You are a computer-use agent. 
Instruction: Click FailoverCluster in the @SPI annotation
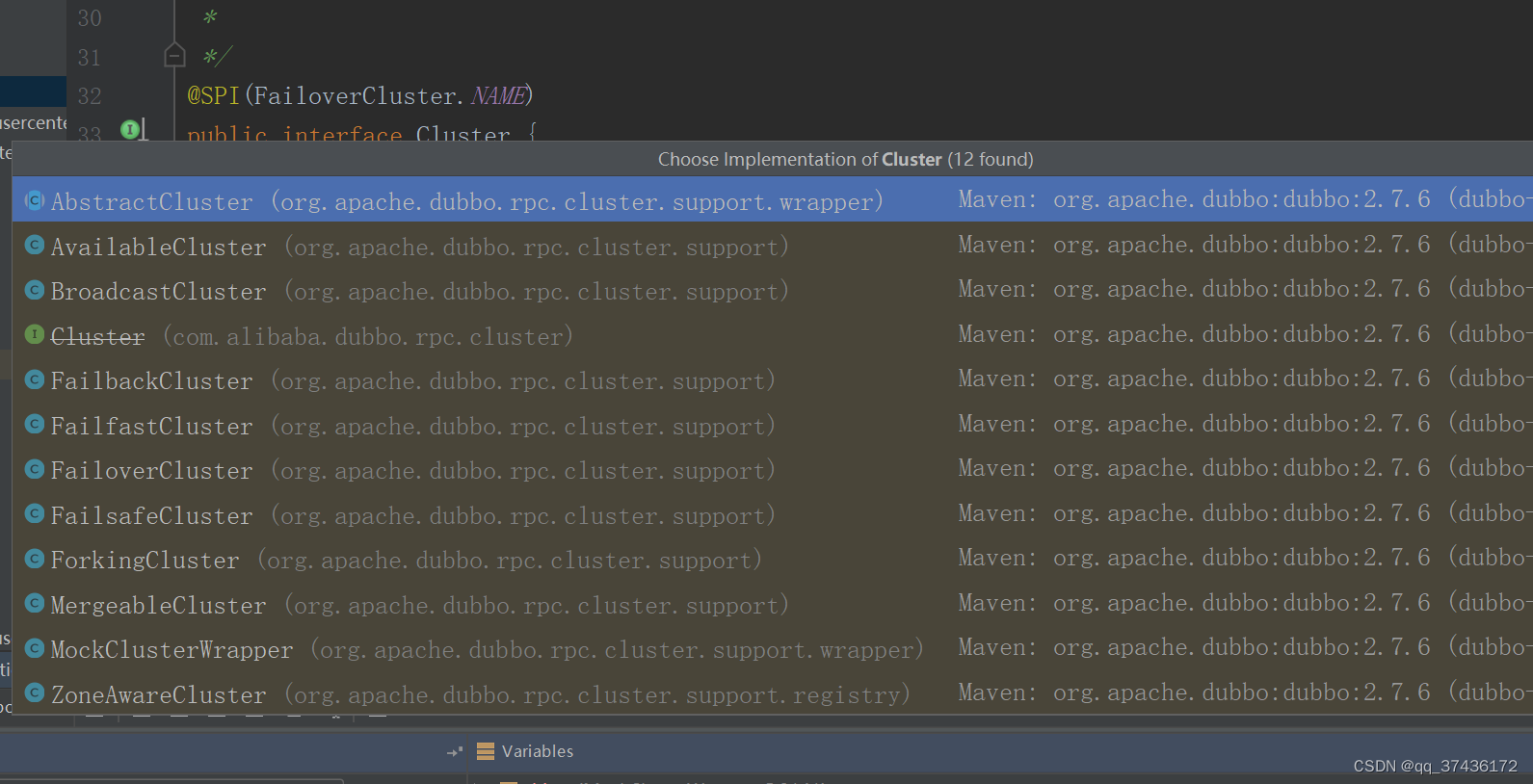coord(354,96)
